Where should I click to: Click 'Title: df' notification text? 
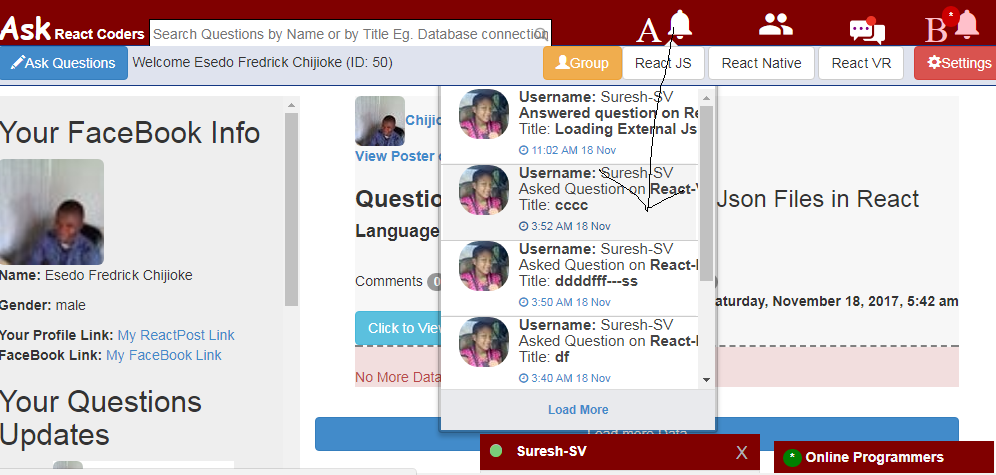(544, 358)
